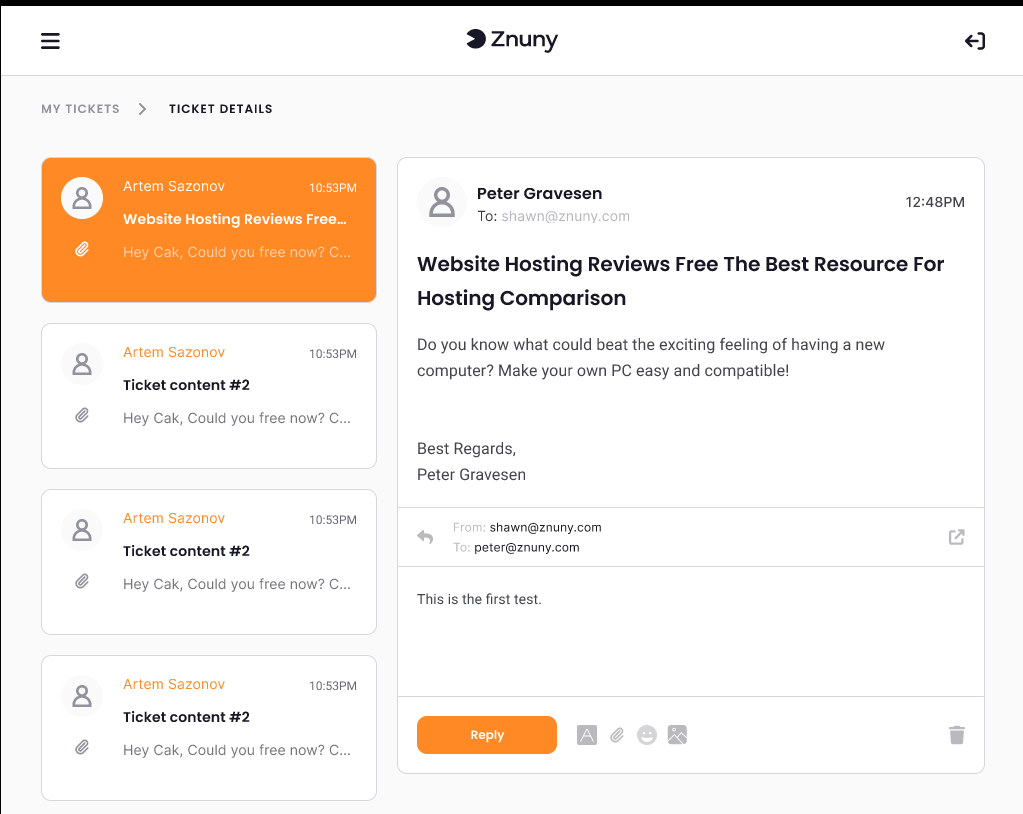1023x814 pixels.
Task: Open the emoji picker
Action: click(x=647, y=735)
